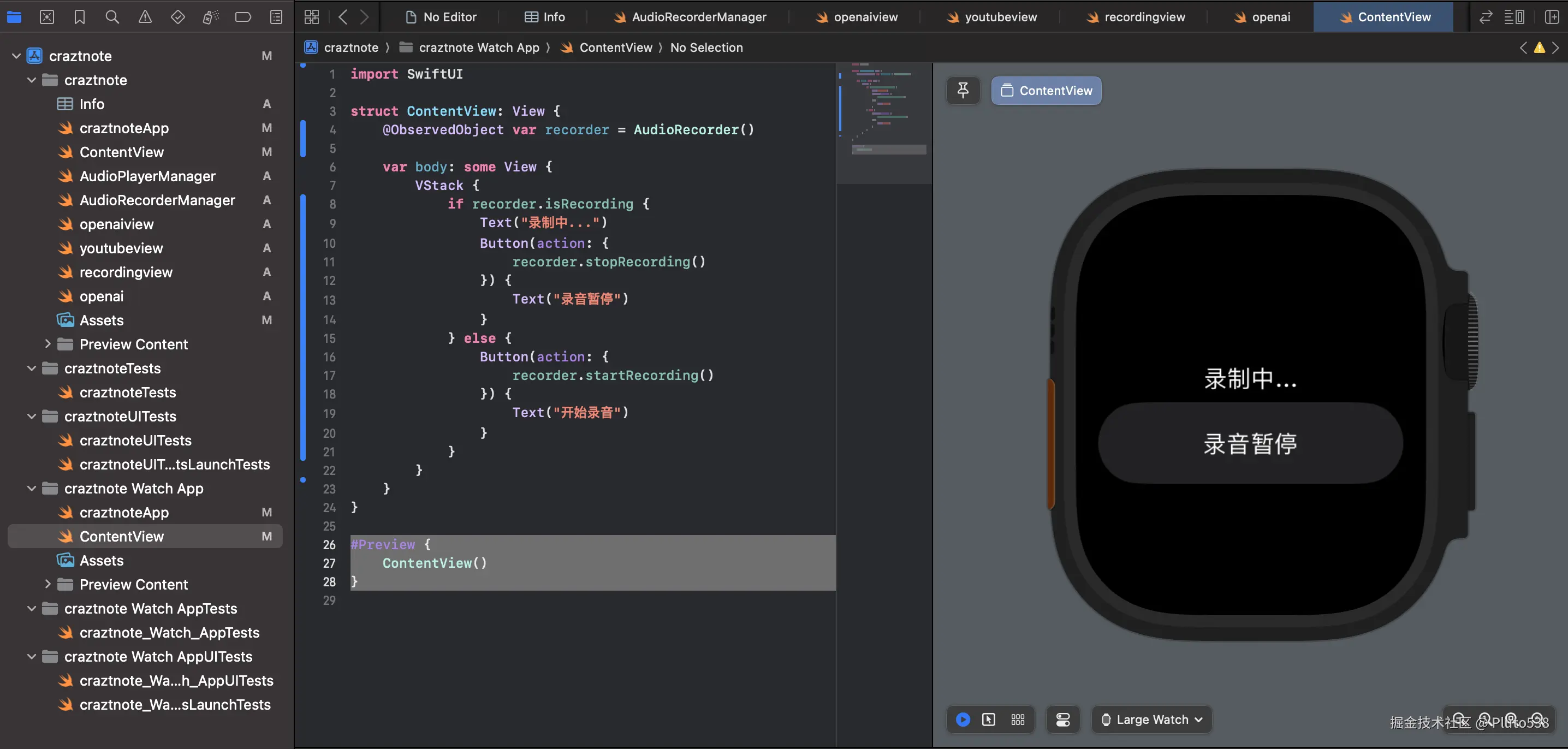Open the Large Watch device dropdown
The image size is (1568, 749).
tap(1151, 720)
